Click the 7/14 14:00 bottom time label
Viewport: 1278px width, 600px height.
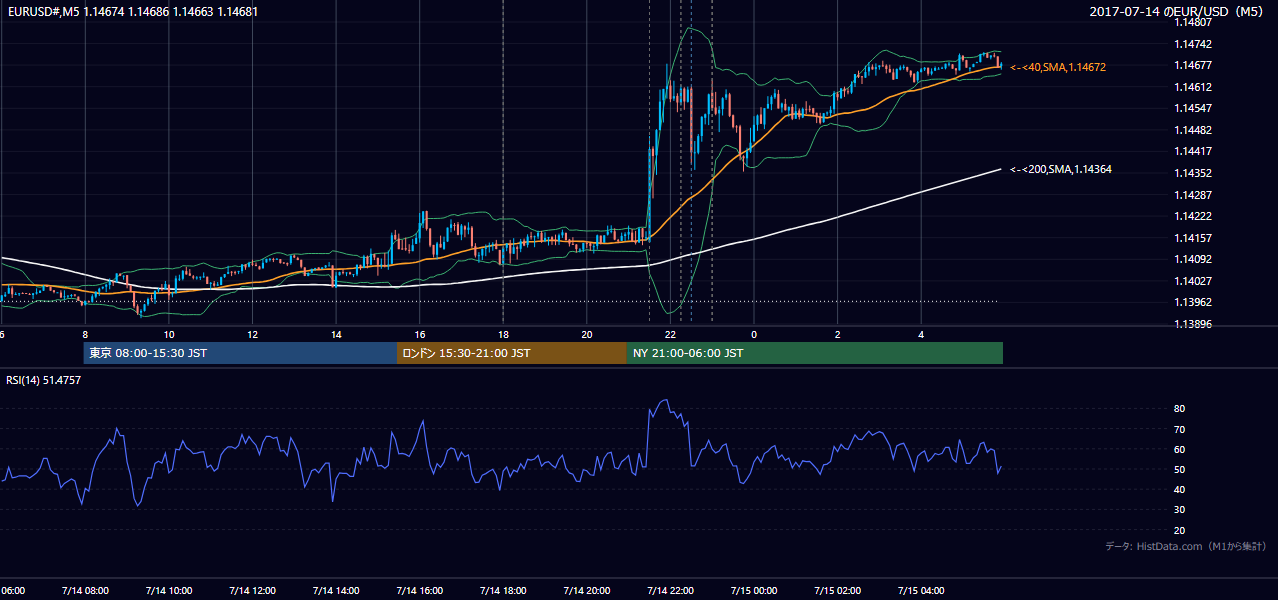click(336, 591)
